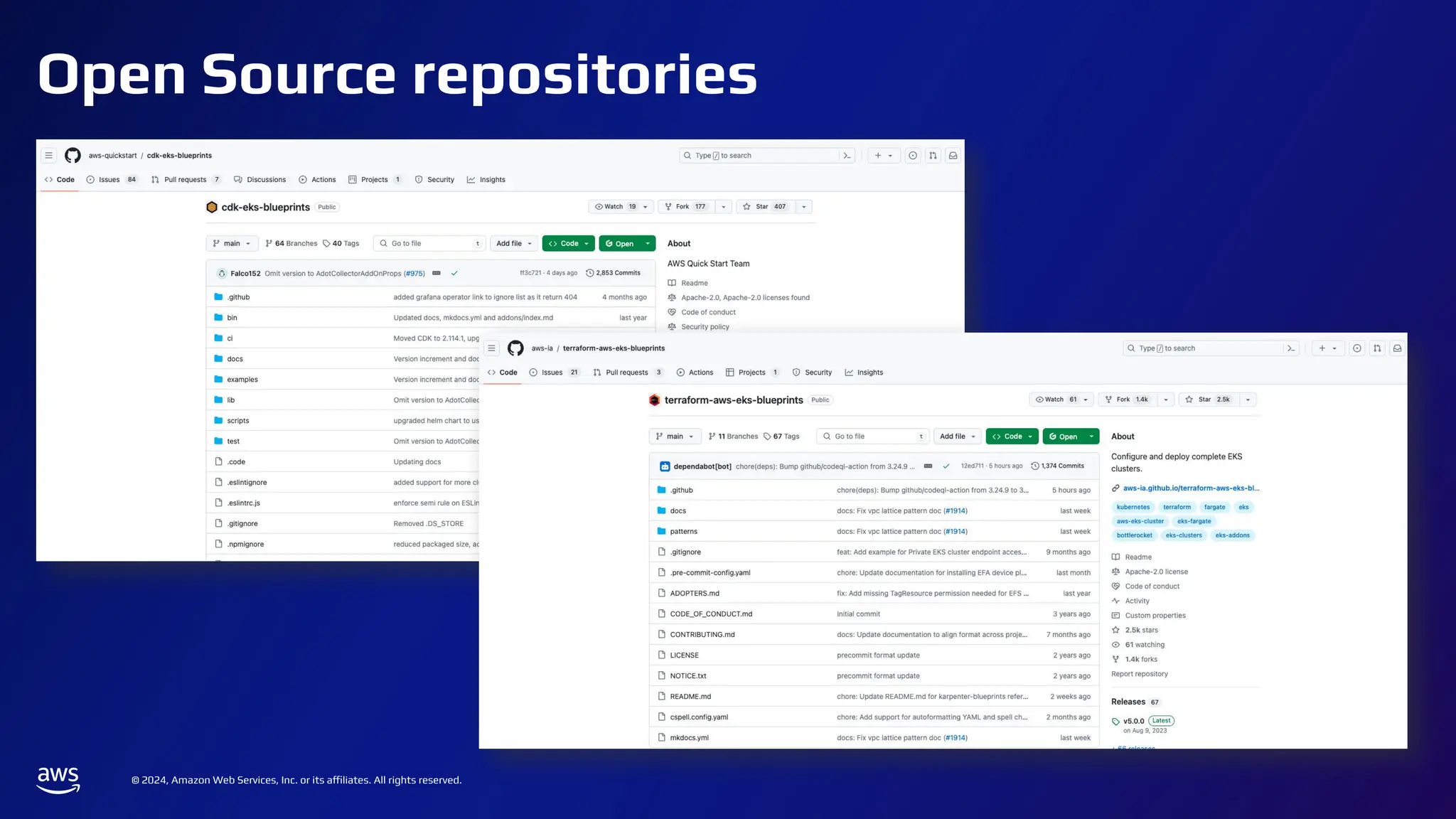Open 67 Tags link in terraform repository
Screen dimensions: 1456x819
click(781, 437)
